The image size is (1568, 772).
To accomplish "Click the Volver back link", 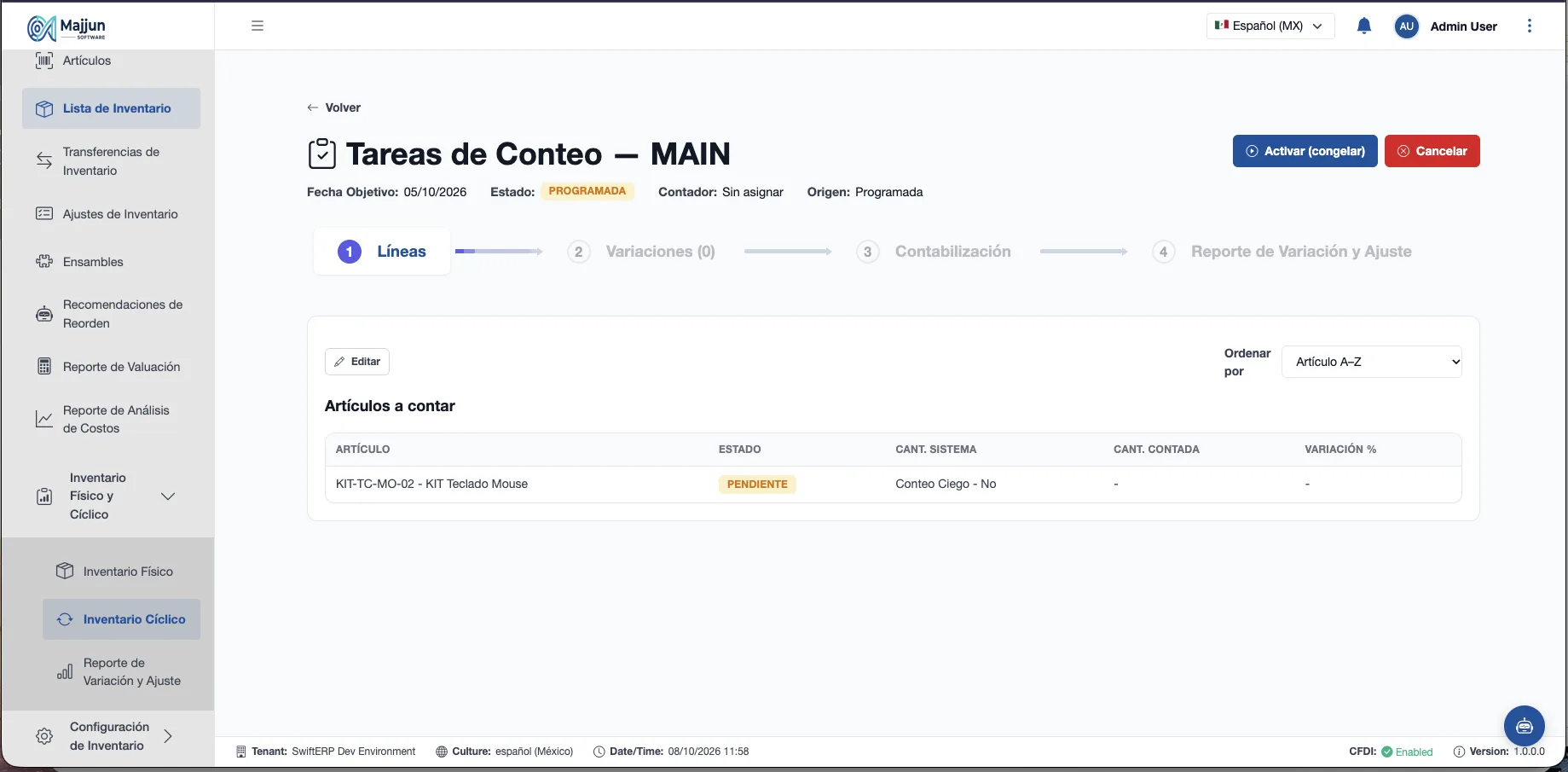I will coord(334,107).
